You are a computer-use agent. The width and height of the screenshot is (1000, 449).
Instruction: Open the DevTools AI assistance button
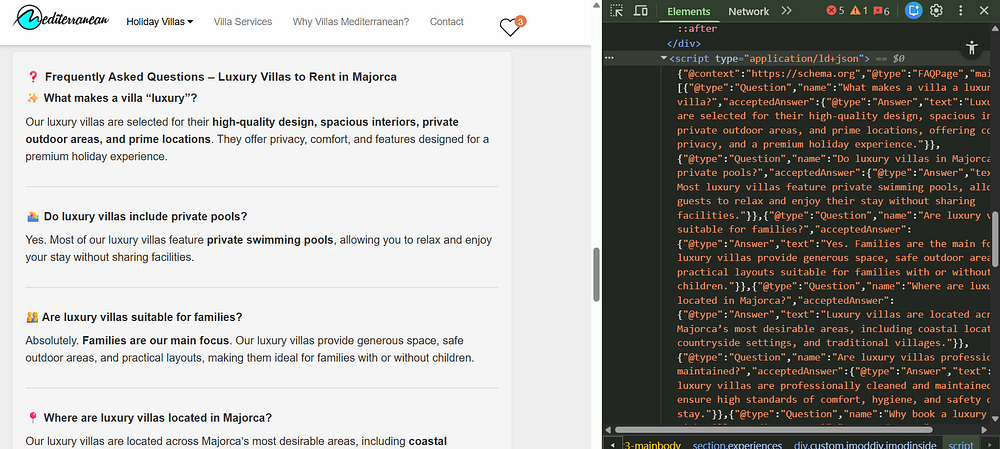tap(912, 11)
